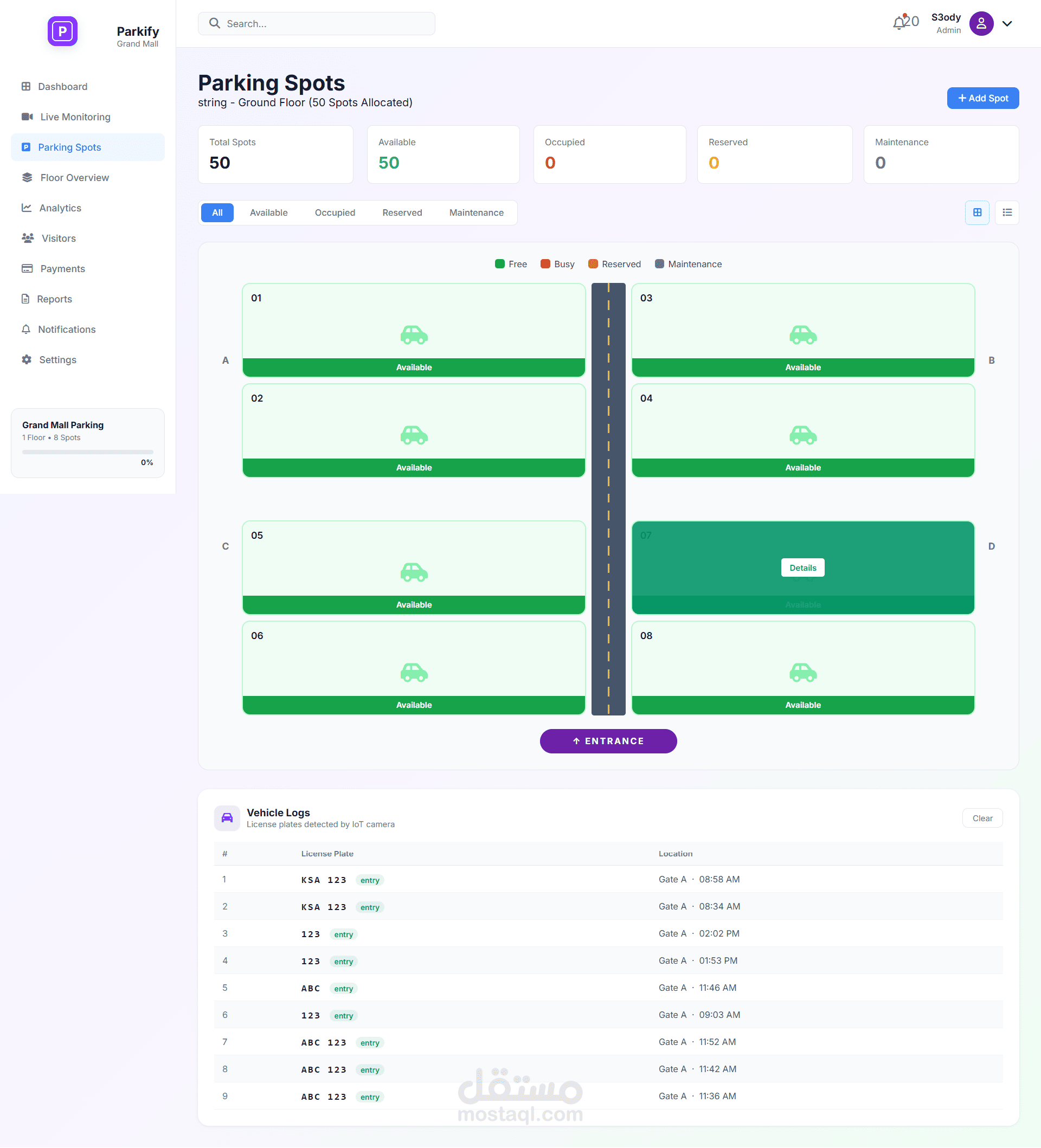This screenshot has height=1148, width=1041.
Task: Click the Settings gear icon
Action: coord(26,359)
